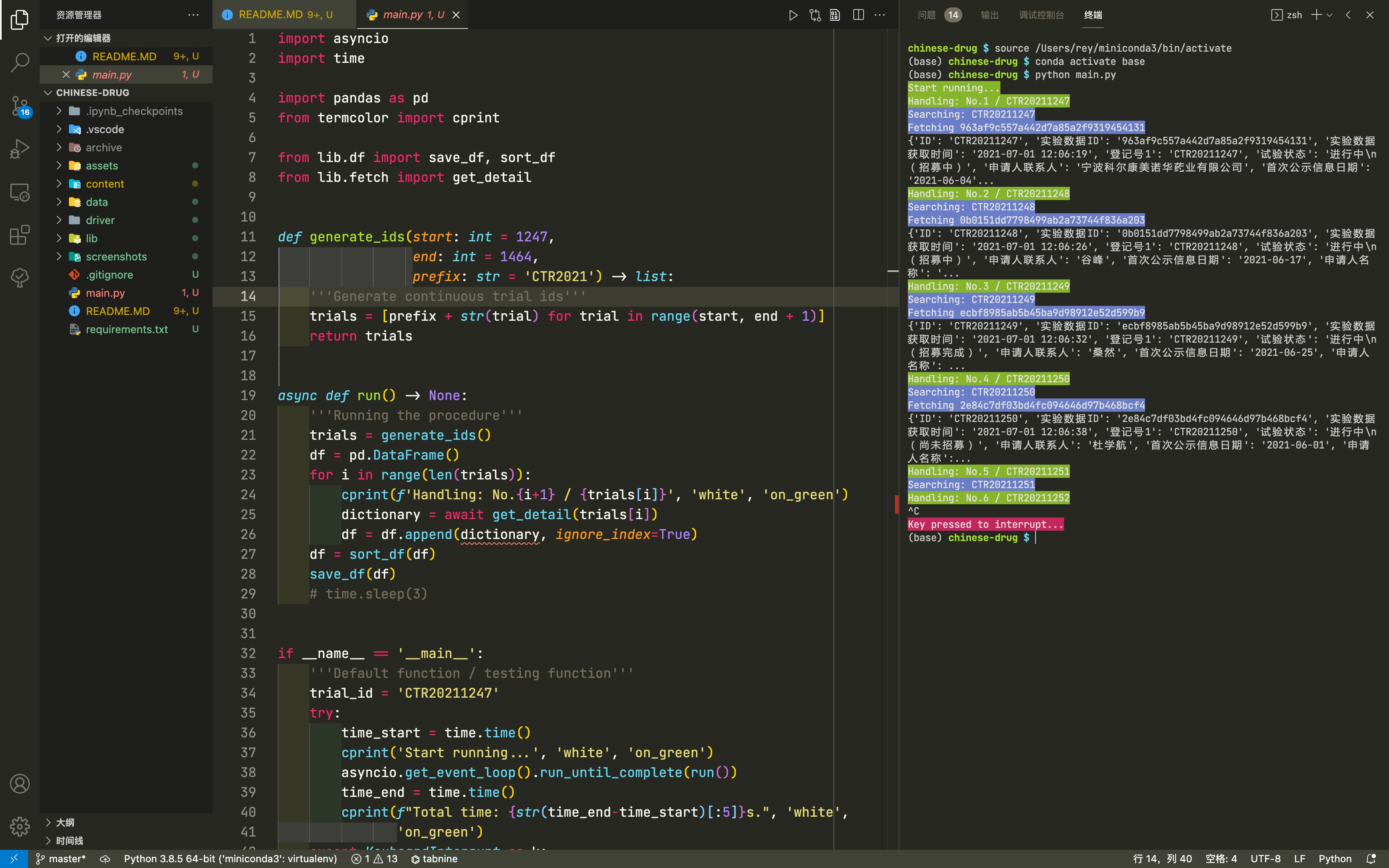Open the Accounts menu icon

point(19,784)
